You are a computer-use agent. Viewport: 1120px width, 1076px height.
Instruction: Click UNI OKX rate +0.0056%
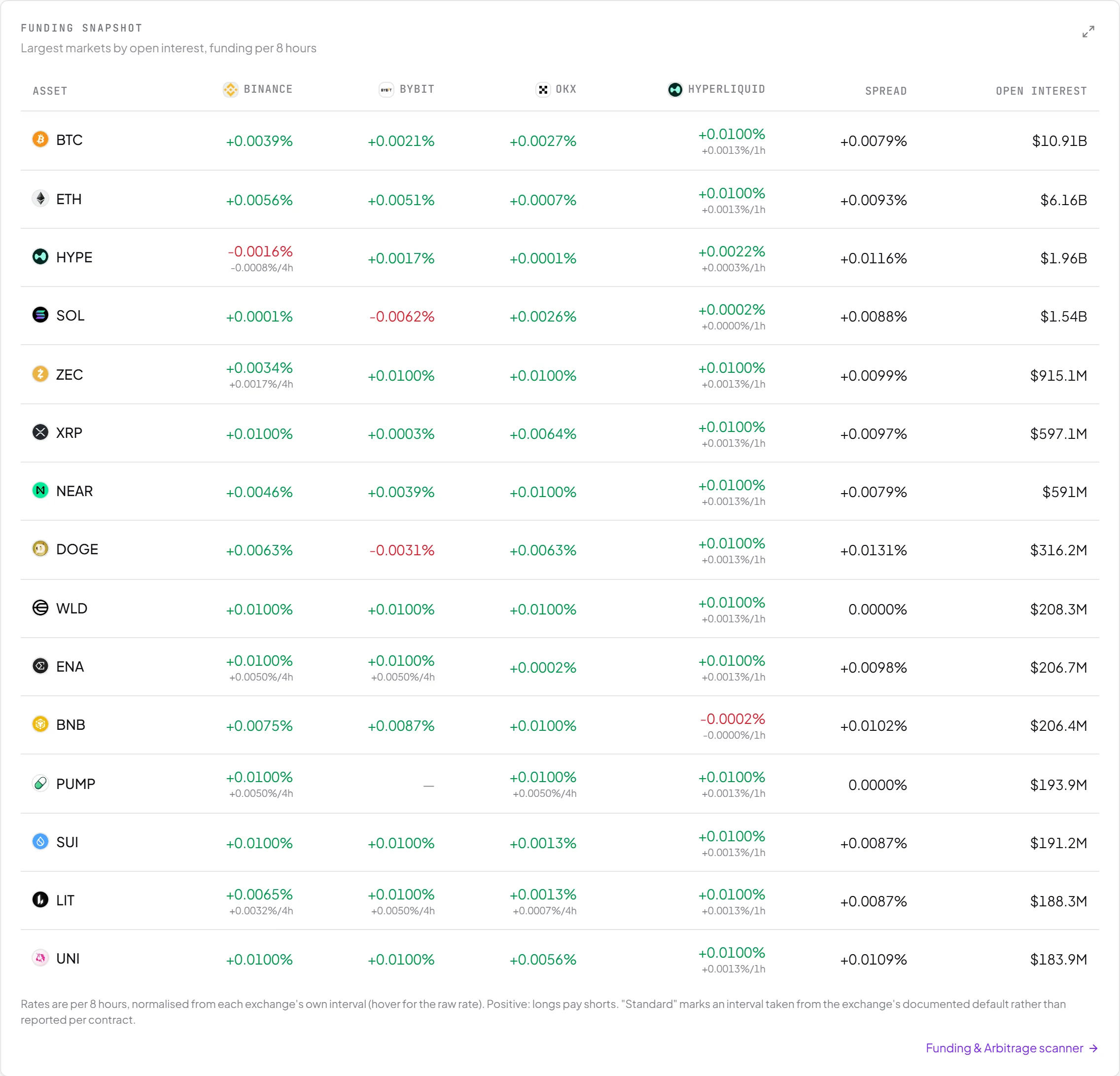543,959
